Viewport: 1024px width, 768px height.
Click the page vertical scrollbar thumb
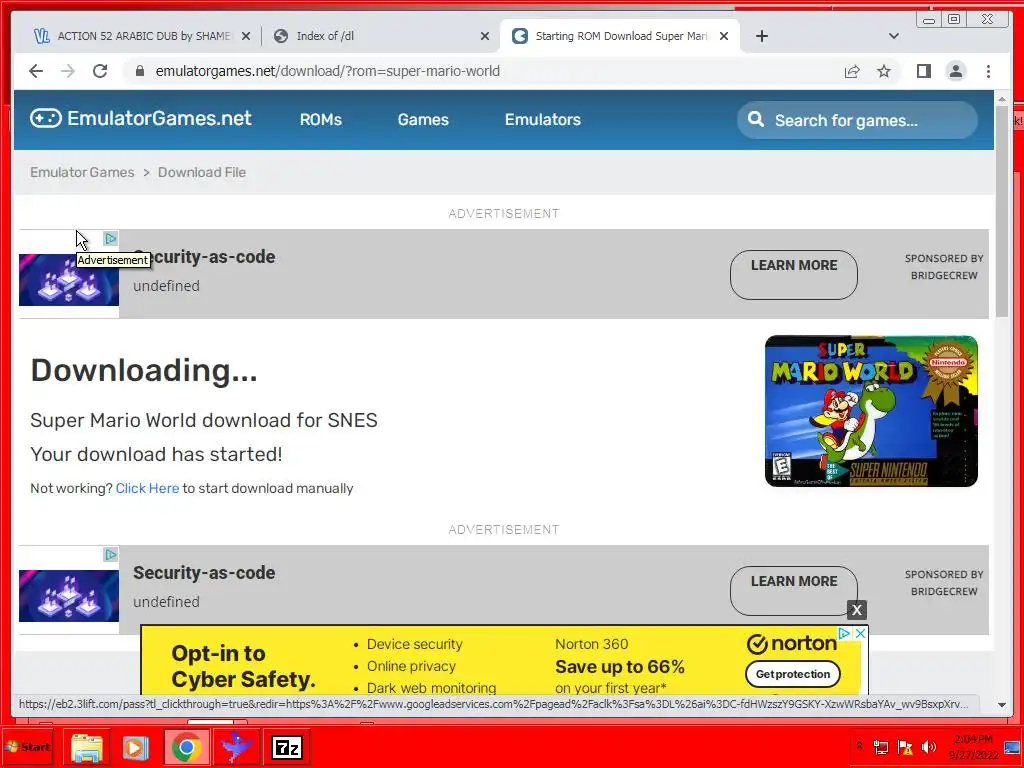[x=1002, y=212]
